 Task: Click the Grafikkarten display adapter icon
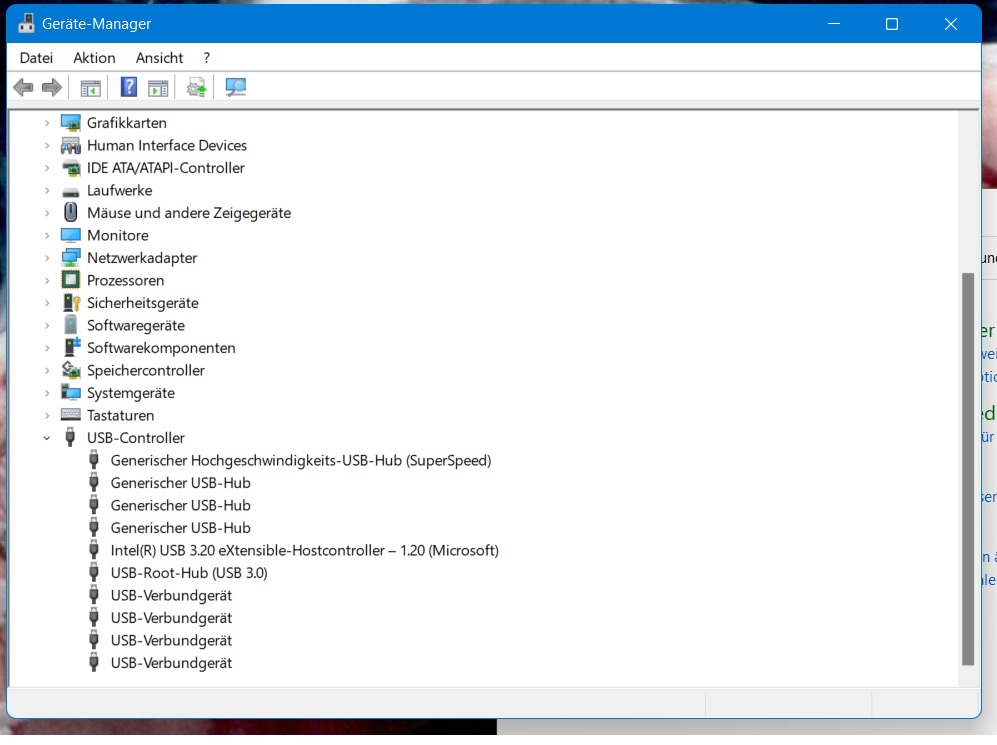71,123
